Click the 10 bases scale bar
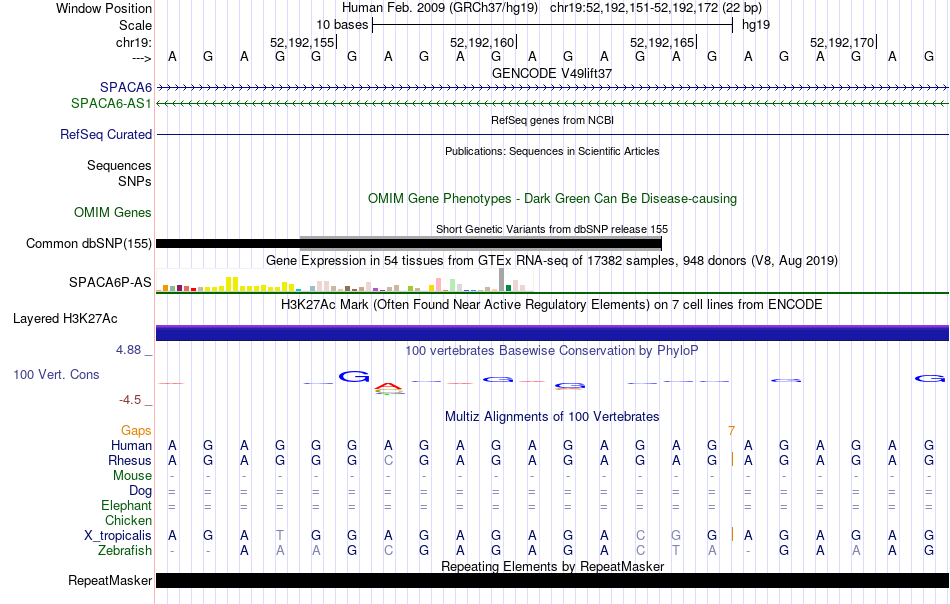This screenshot has width=950, height=604. tap(552, 25)
